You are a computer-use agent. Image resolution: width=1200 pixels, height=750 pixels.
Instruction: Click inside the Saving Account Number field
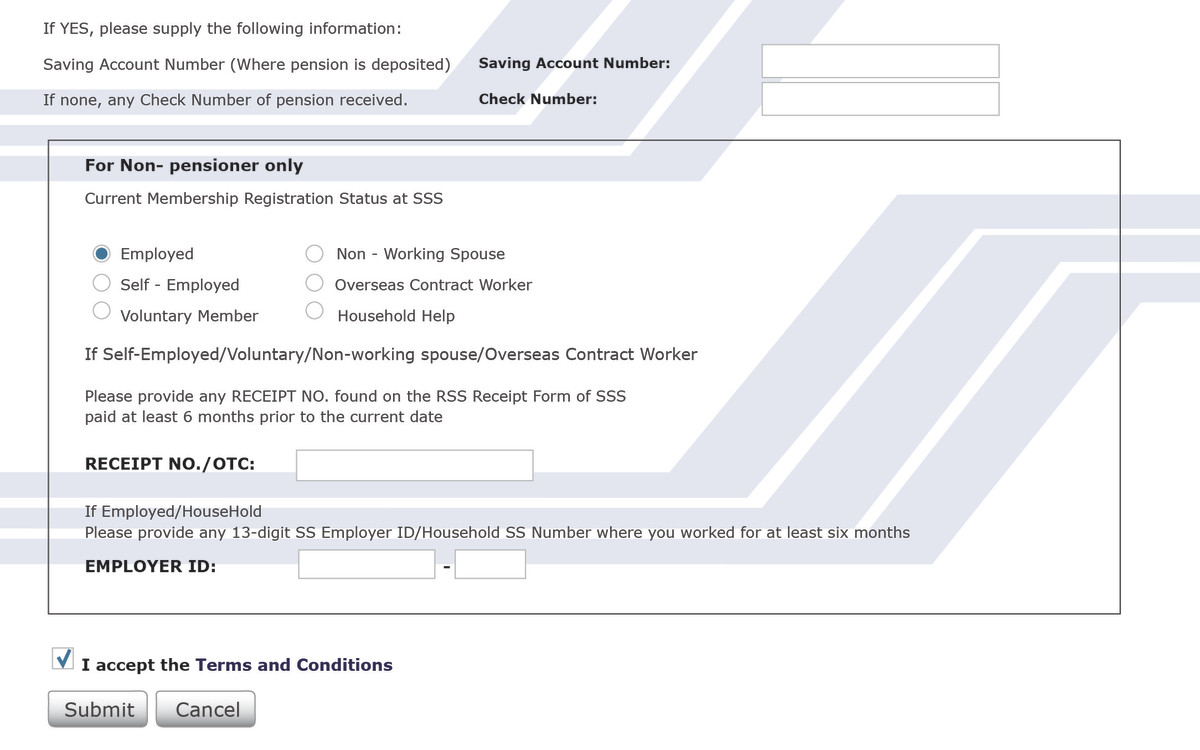[880, 61]
